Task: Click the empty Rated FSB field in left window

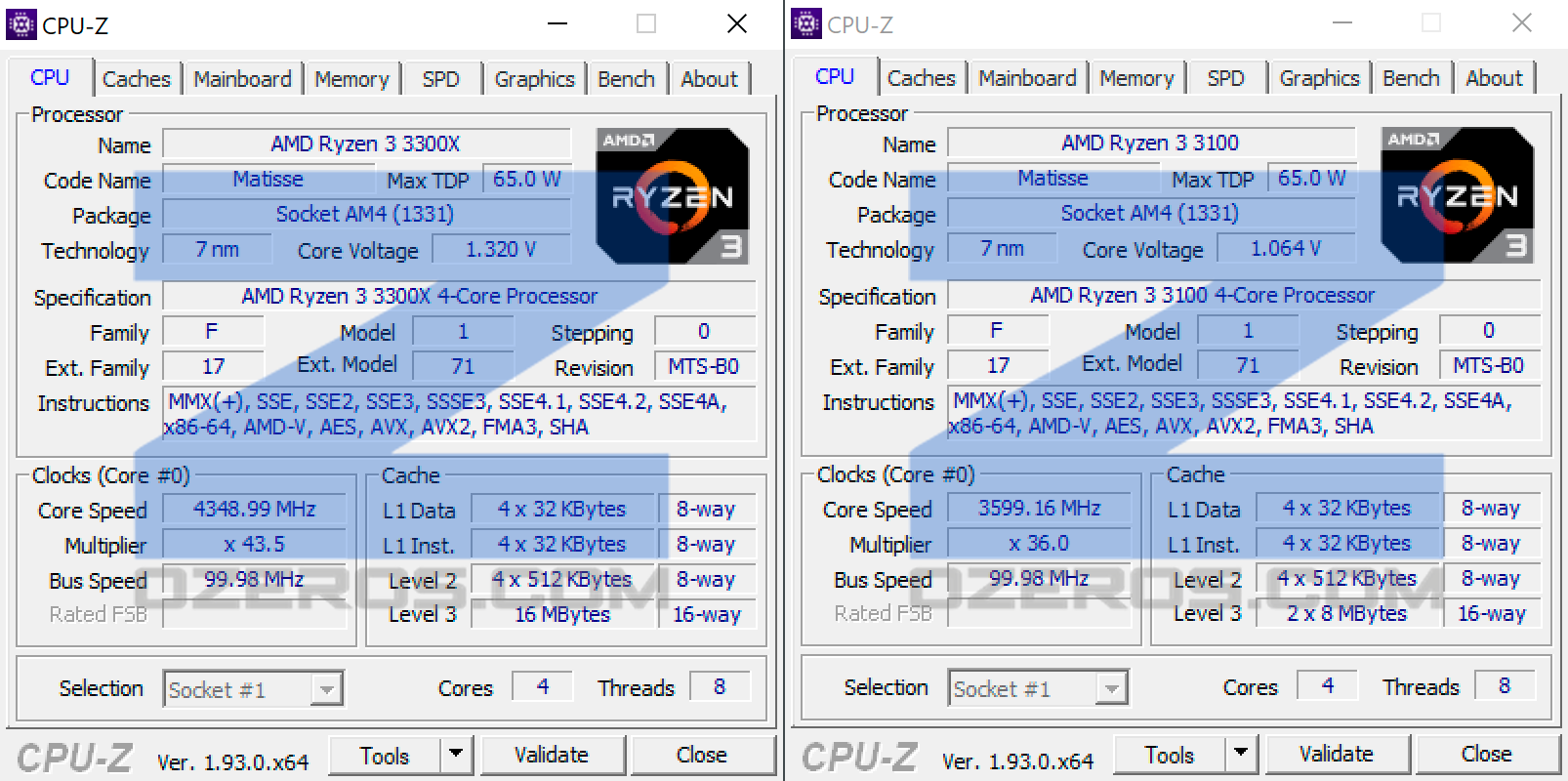Action: (254, 615)
